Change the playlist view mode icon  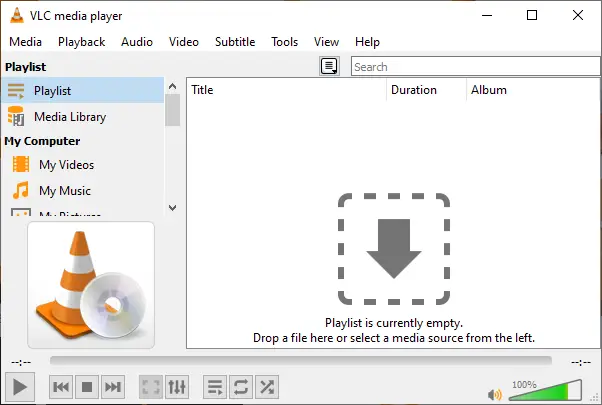point(329,66)
